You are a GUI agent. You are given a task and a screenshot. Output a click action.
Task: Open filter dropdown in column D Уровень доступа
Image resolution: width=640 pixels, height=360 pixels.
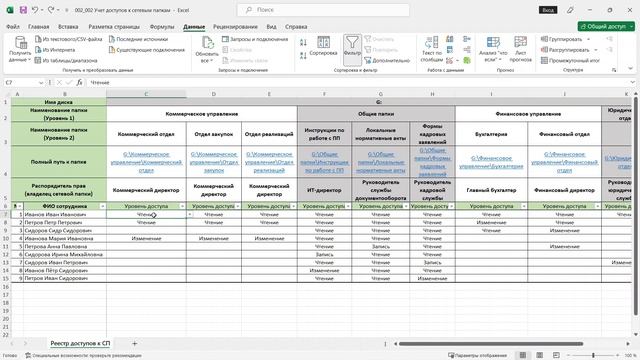pyautogui.click(x=238, y=206)
